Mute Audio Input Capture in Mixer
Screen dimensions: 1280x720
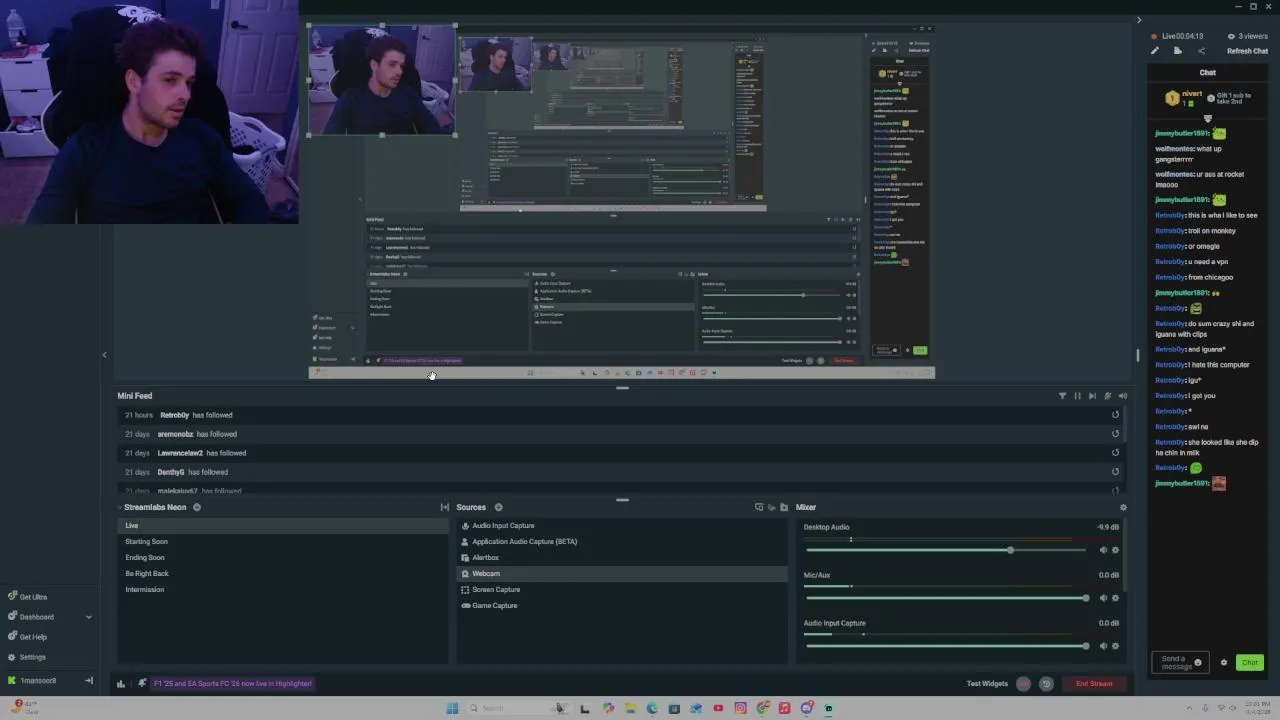1103,646
